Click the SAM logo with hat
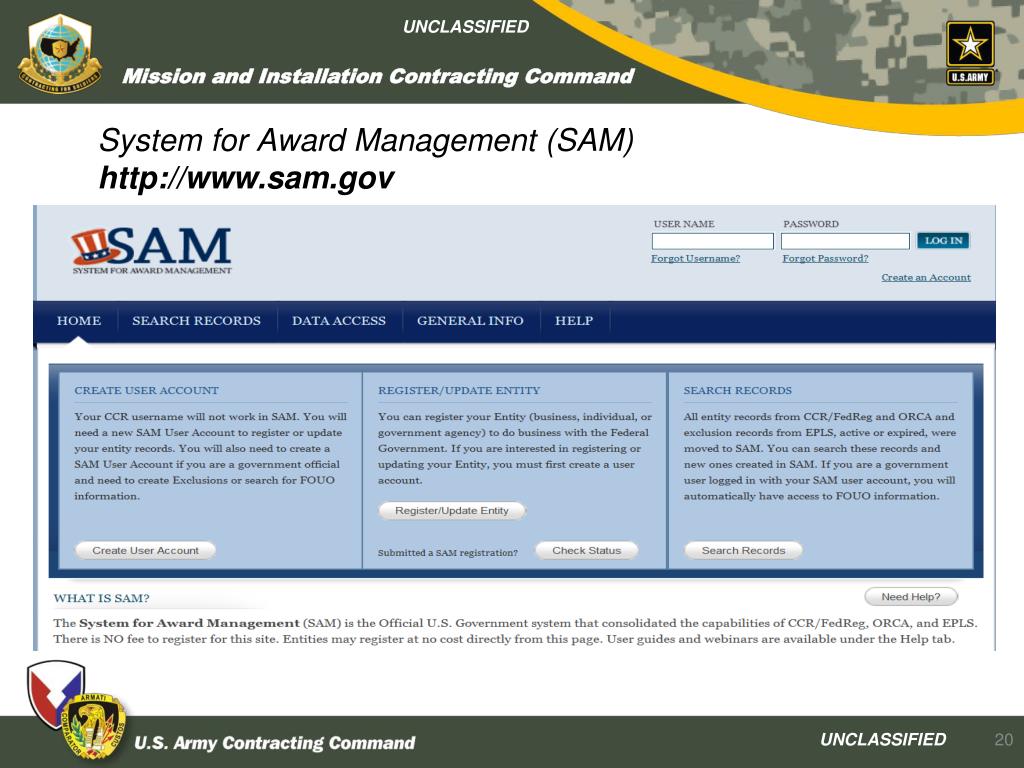 [x=152, y=251]
